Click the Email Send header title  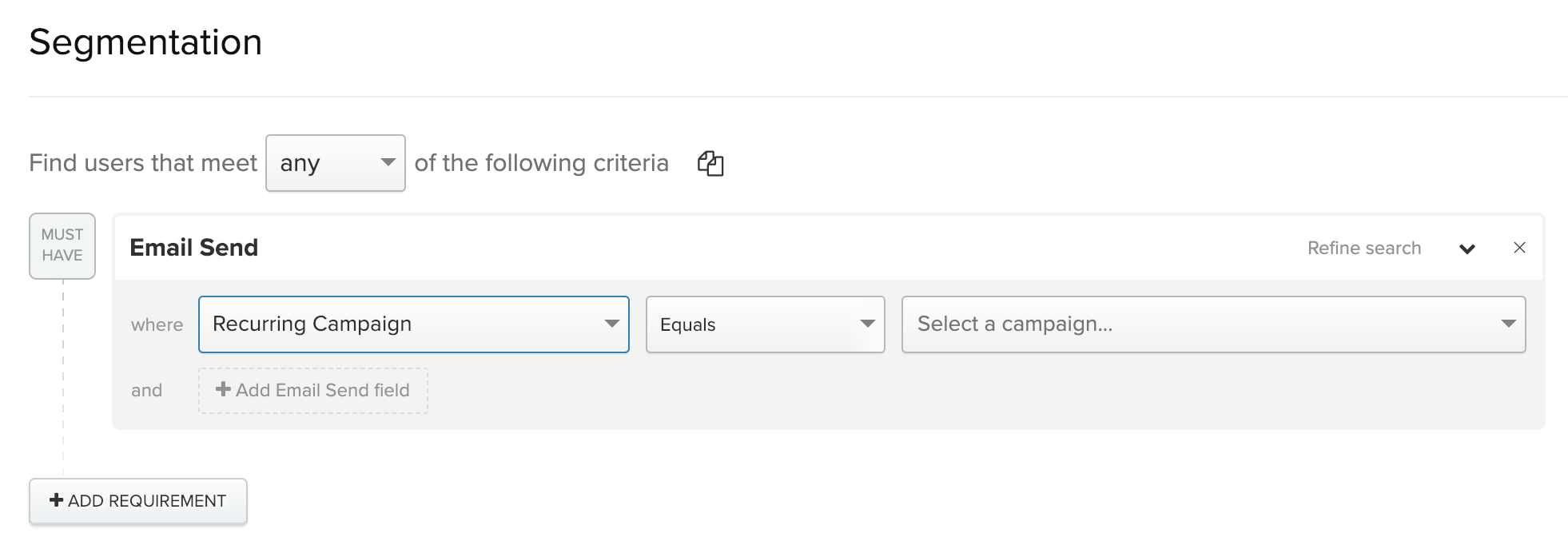tap(194, 248)
